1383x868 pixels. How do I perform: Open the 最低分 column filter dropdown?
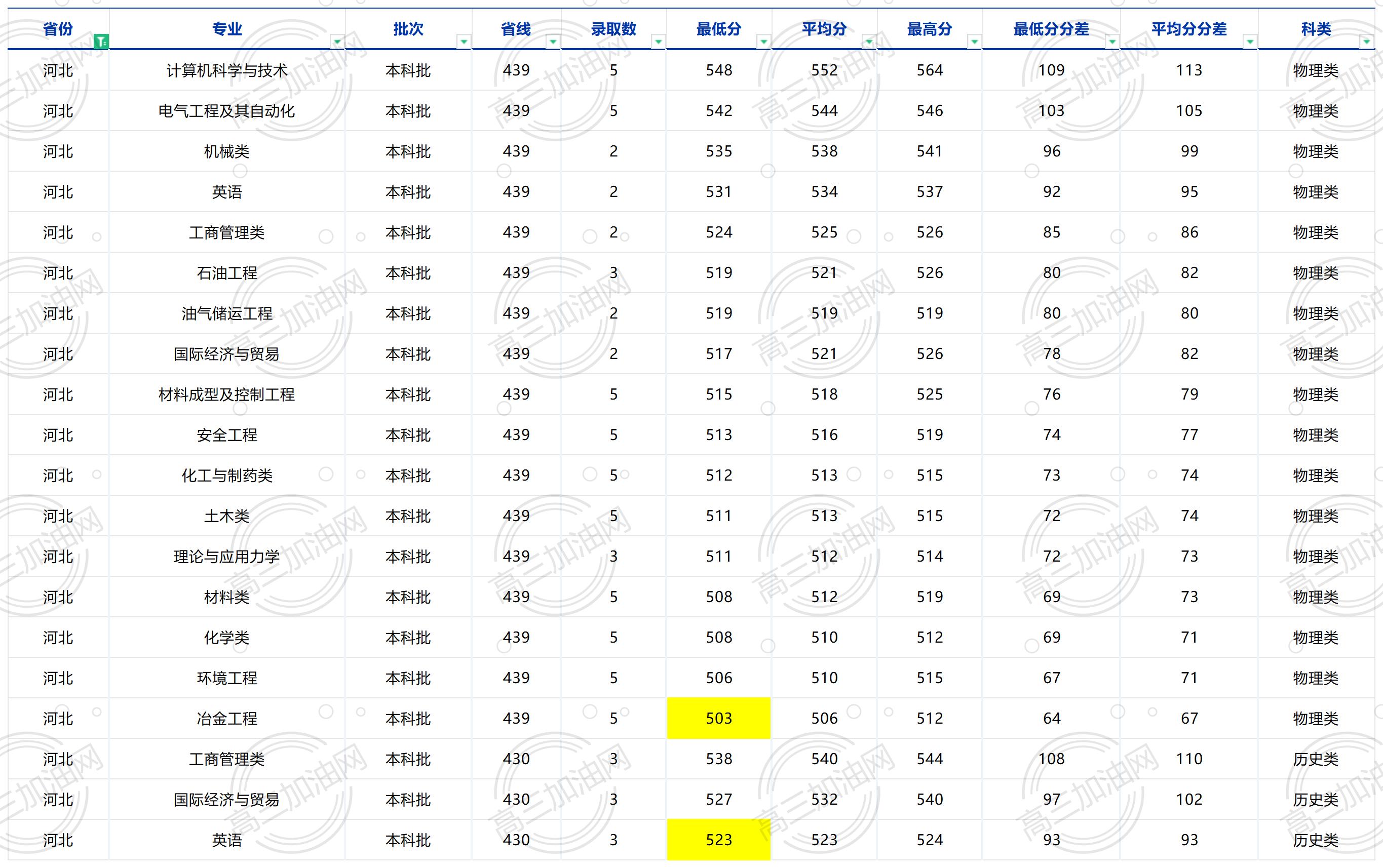tap(763, 42)
